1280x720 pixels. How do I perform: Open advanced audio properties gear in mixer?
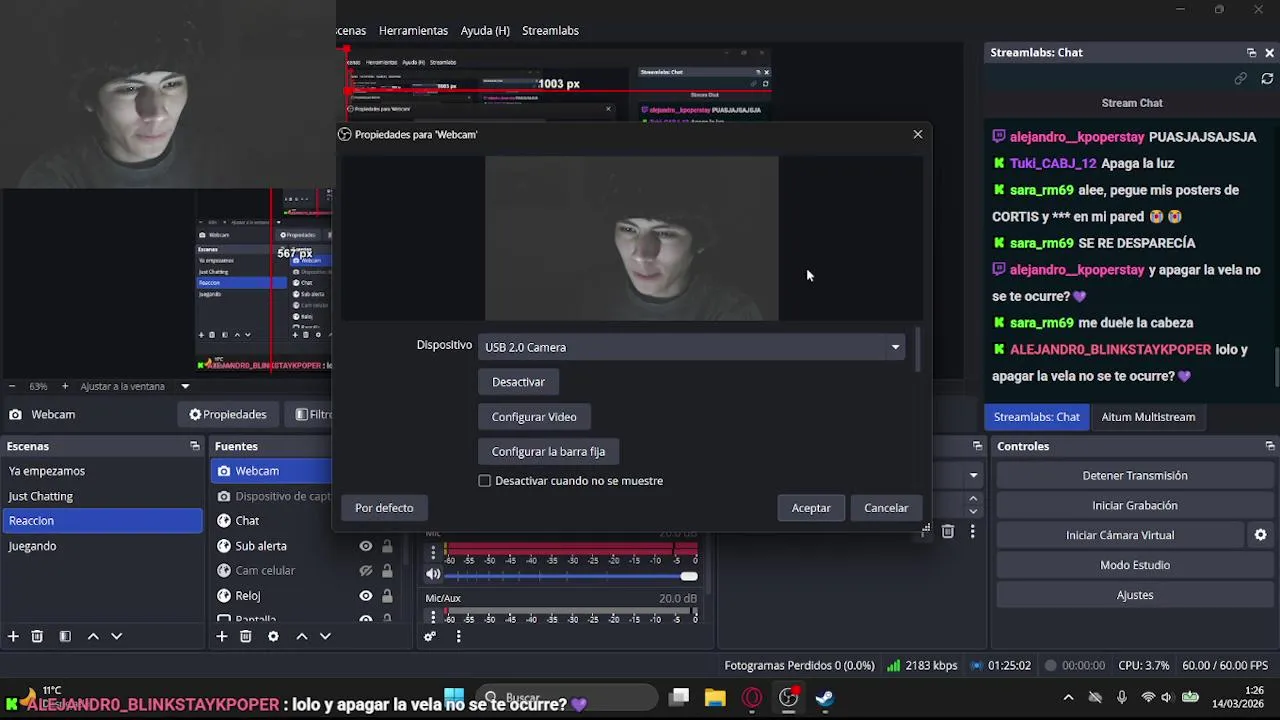tap(430, 636)
